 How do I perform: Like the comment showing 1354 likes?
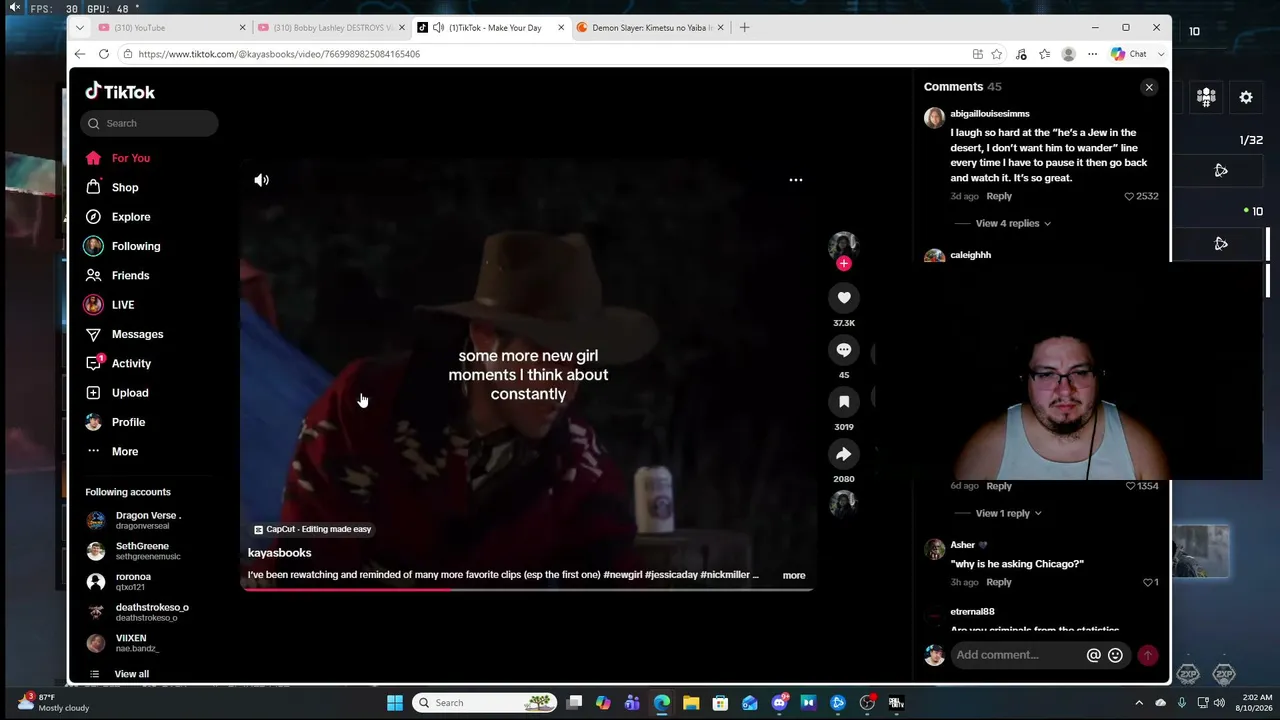[1130, 486]
